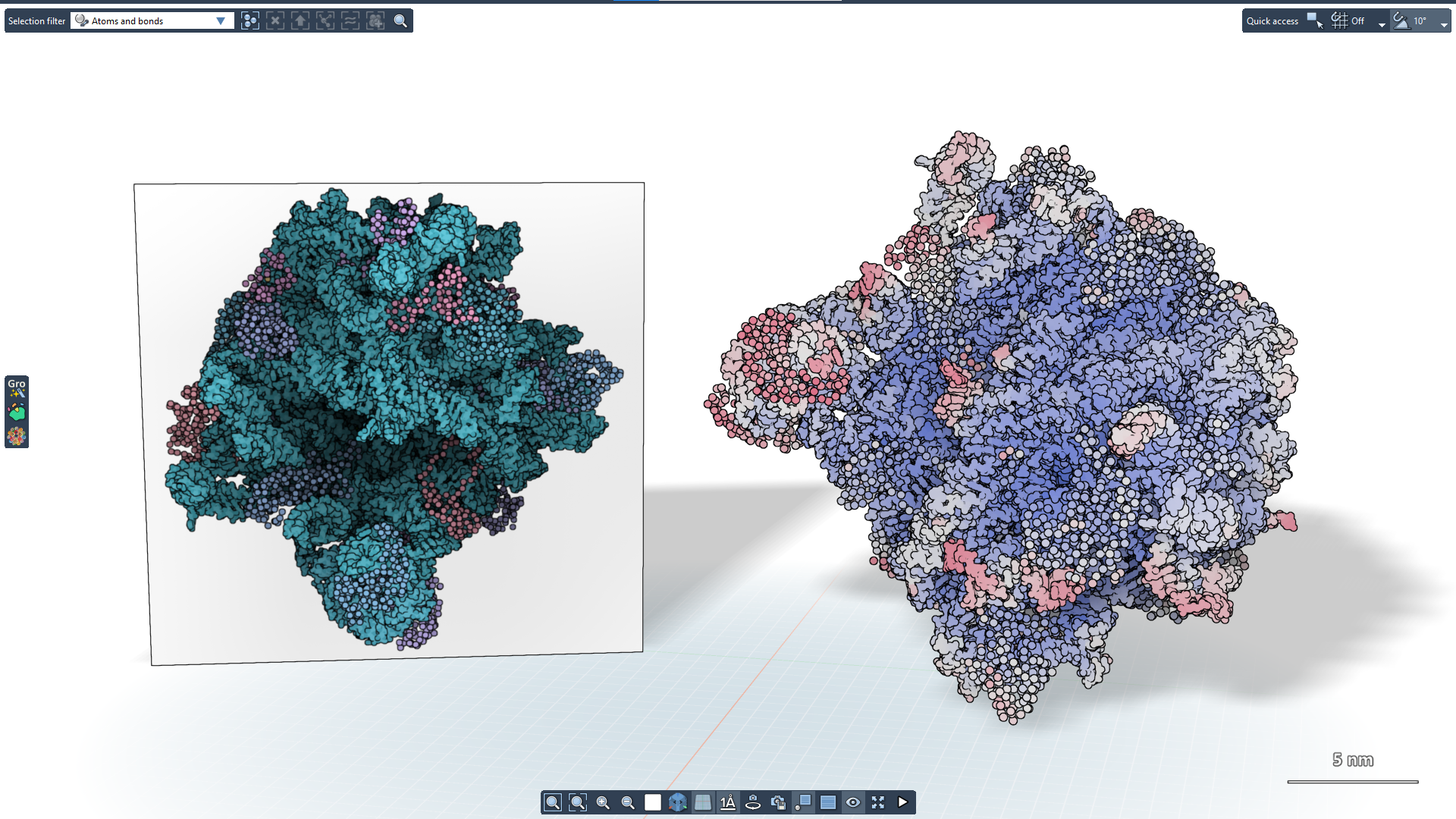The height and width of the screenshot is (819, 1456).
Task: Click the find magnifier in selection toolbar
Action: click(x=400, y=21)
